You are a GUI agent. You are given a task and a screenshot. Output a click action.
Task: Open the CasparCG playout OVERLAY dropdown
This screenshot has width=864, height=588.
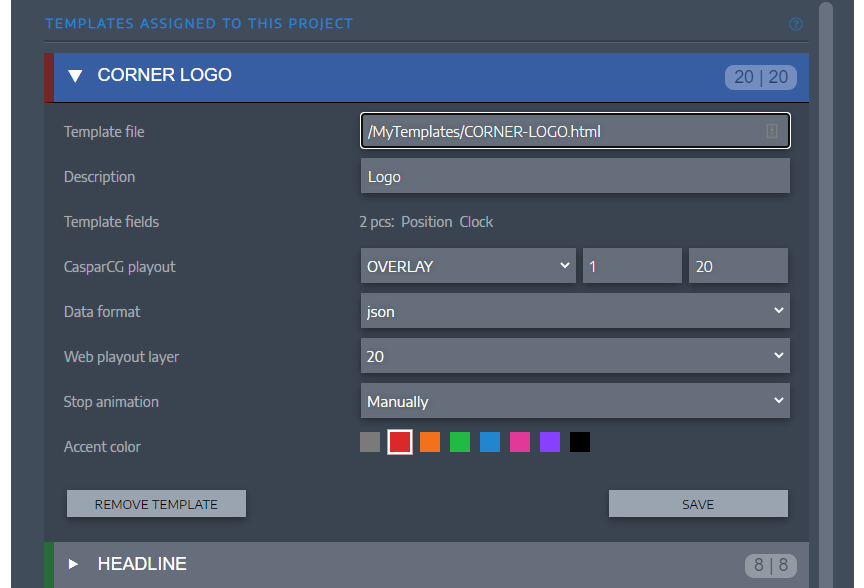click(x=468, y=267)
